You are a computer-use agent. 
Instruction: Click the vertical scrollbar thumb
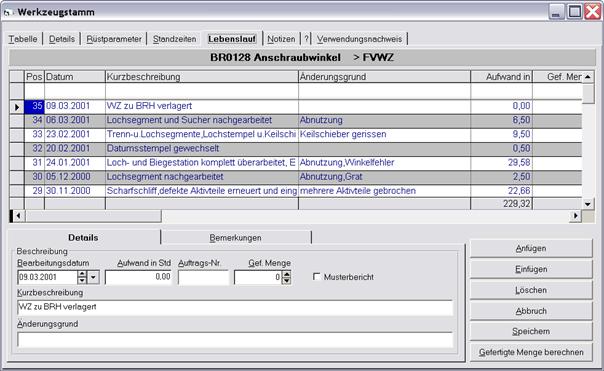(x=588, y=94)
